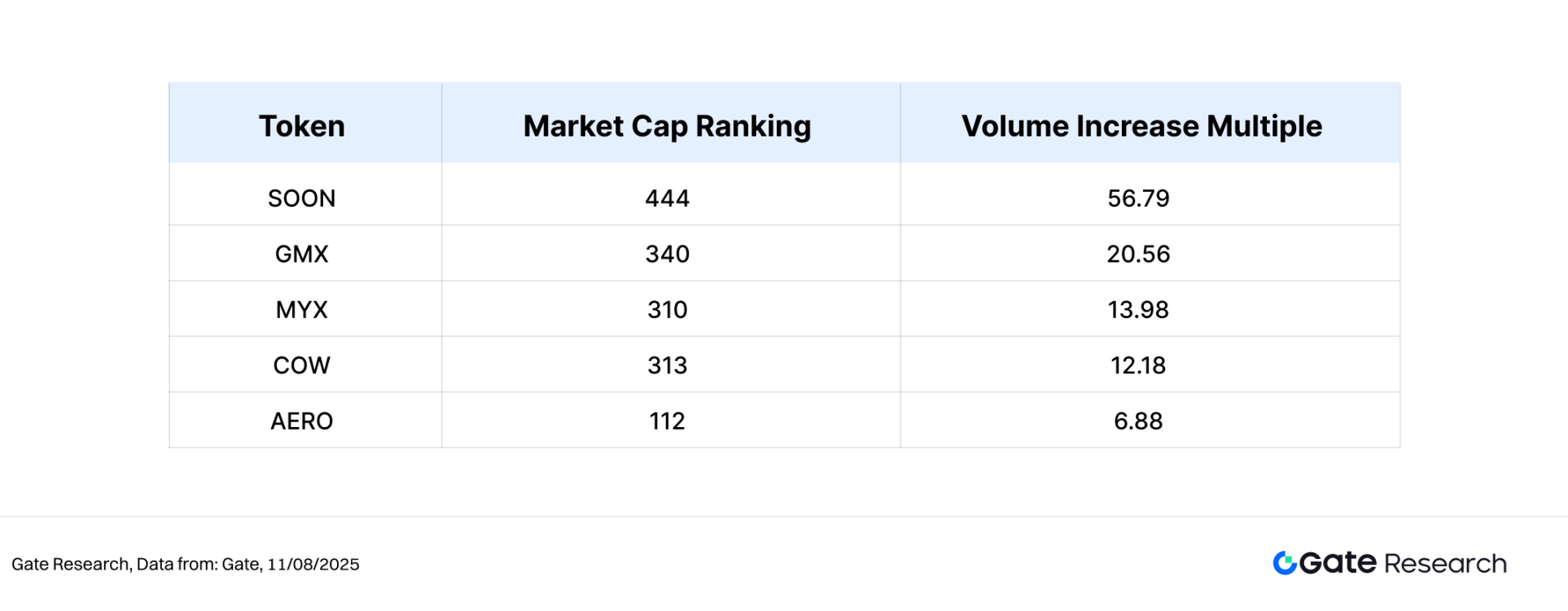The width and height of the screenshot is (1568, 611).
Task: Click the Gate Research brand text
Action: tap(1402, 563)
